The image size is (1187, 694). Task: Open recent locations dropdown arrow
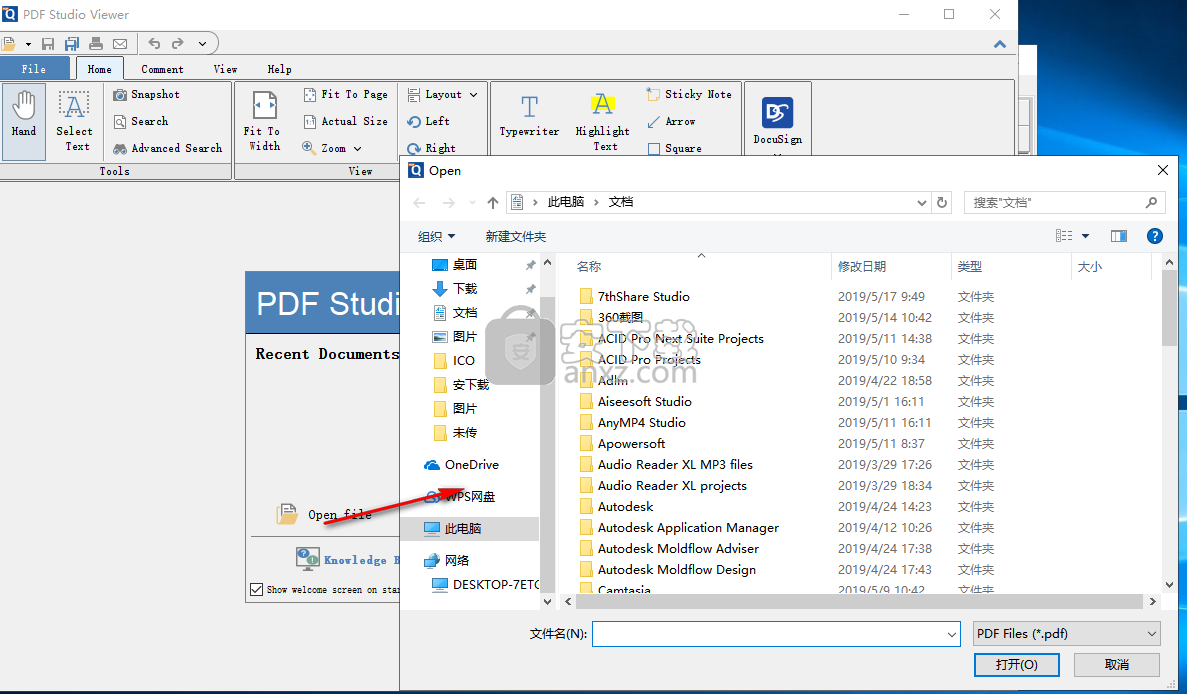point(472,202)
